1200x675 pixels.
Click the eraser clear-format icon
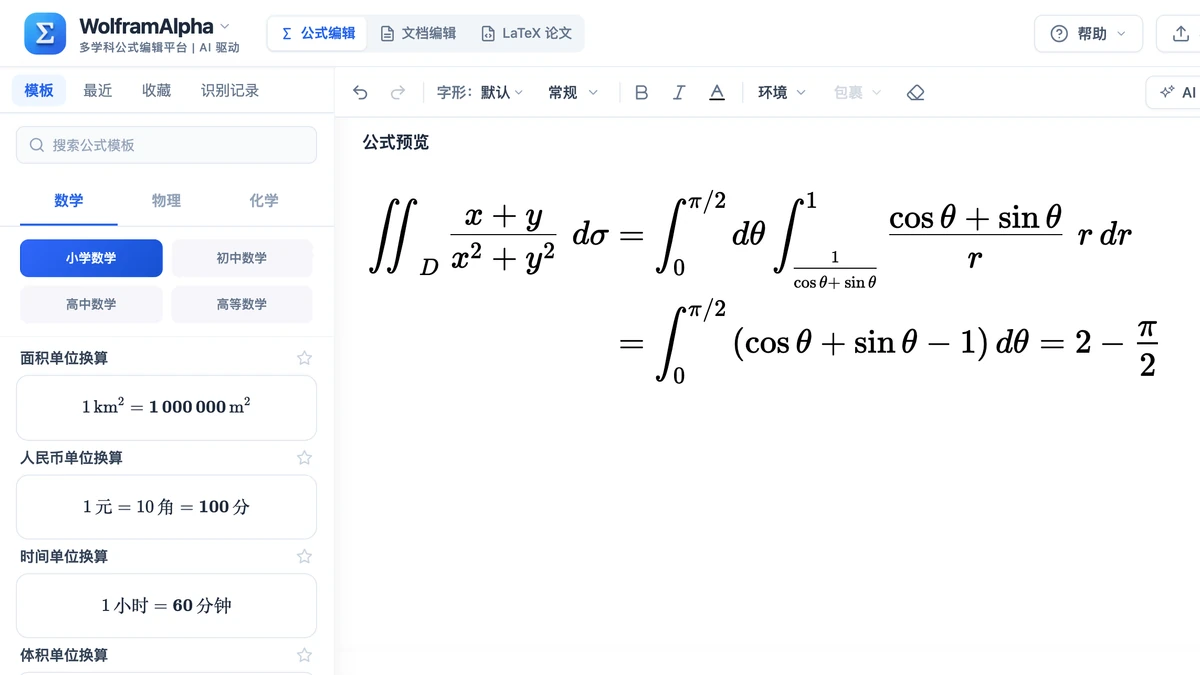pyautogui.click(x=915, y=92)
